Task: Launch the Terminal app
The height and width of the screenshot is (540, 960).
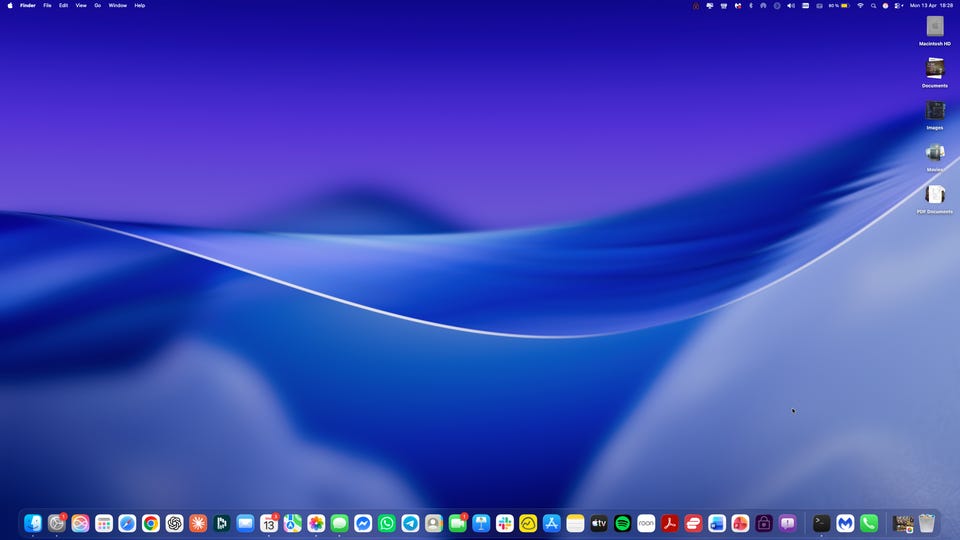Action: pos(821,523)
